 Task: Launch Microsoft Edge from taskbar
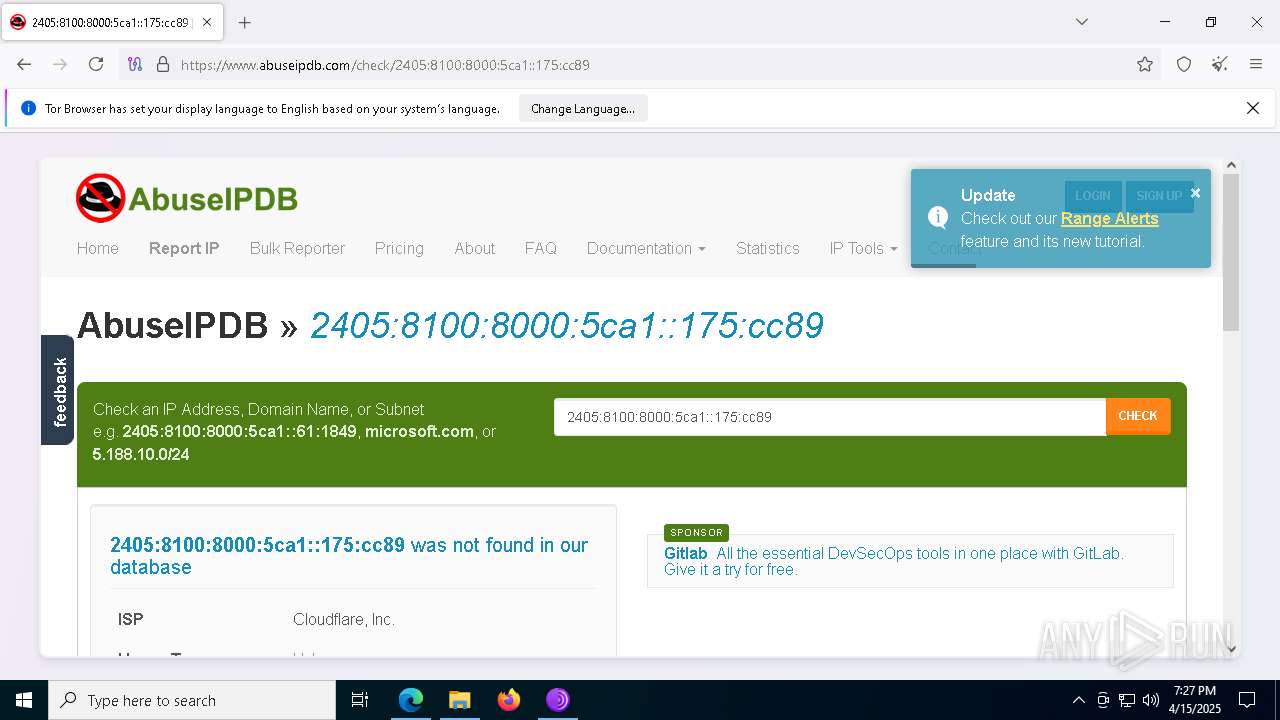(411, 700)
